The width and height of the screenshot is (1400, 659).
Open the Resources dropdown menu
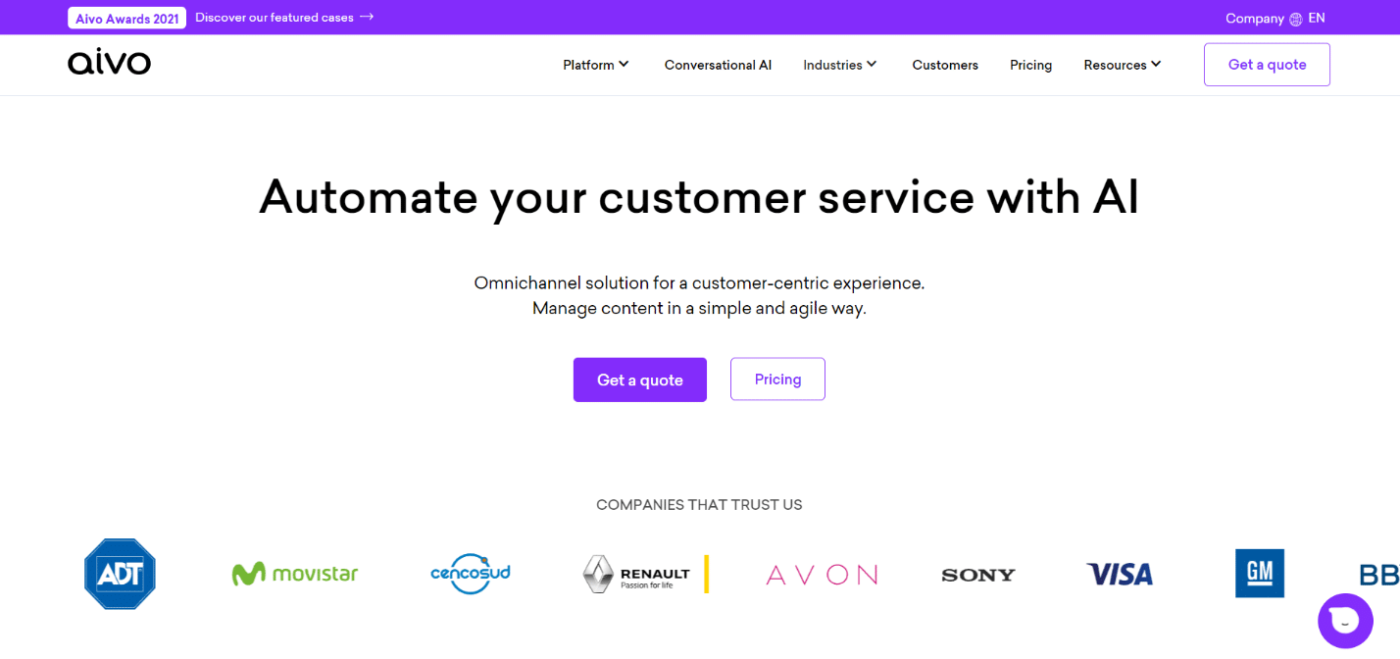coord(1122,65)
